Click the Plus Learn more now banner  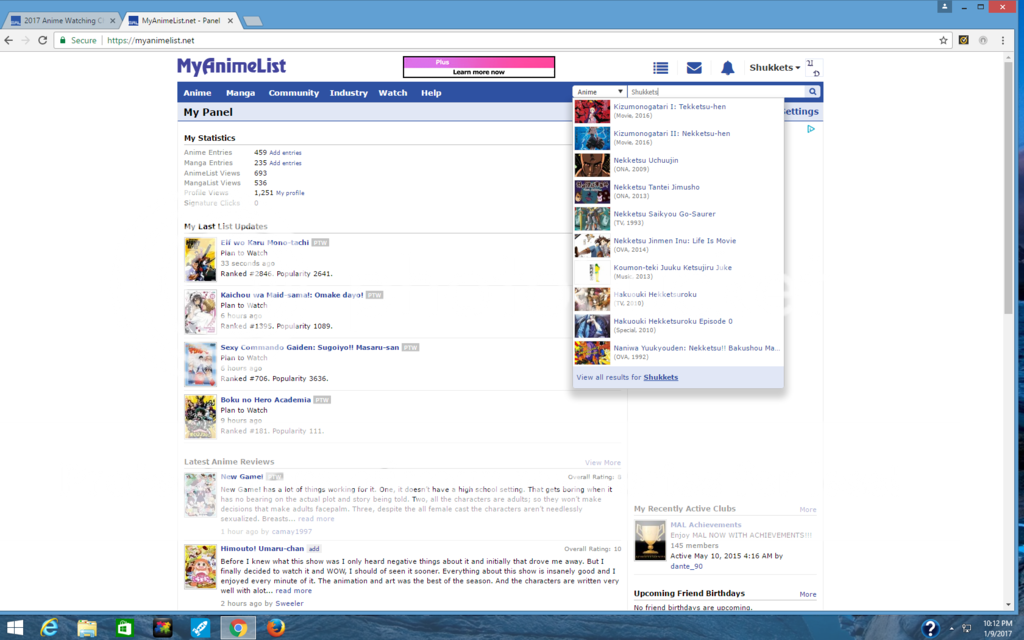click(x=478, y=67)
